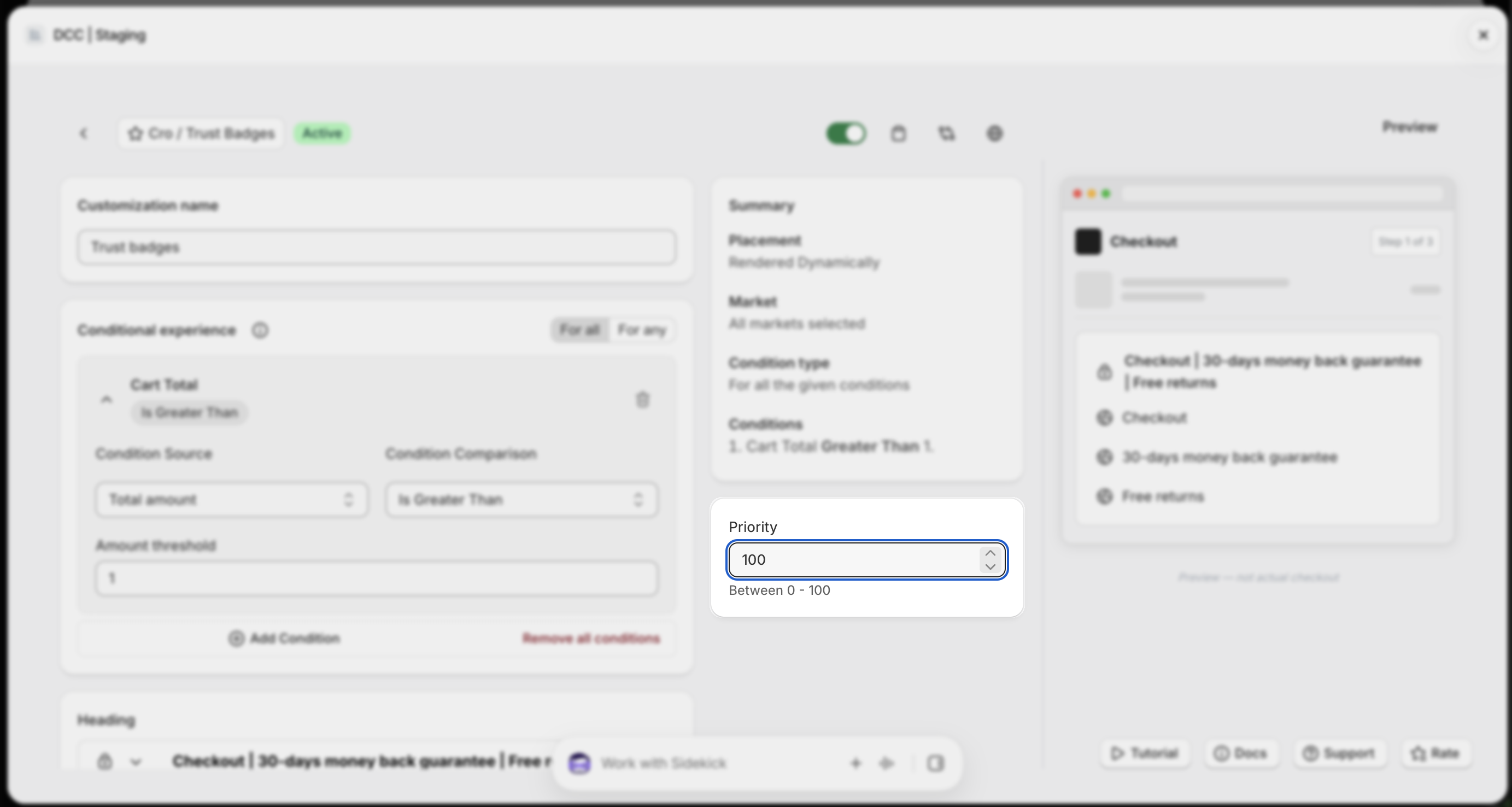Click info icon next to Conditional experience
Image resolution: width=1512 pixels, height=807 pixels.
pyautogui.click(x=260, y=330)
